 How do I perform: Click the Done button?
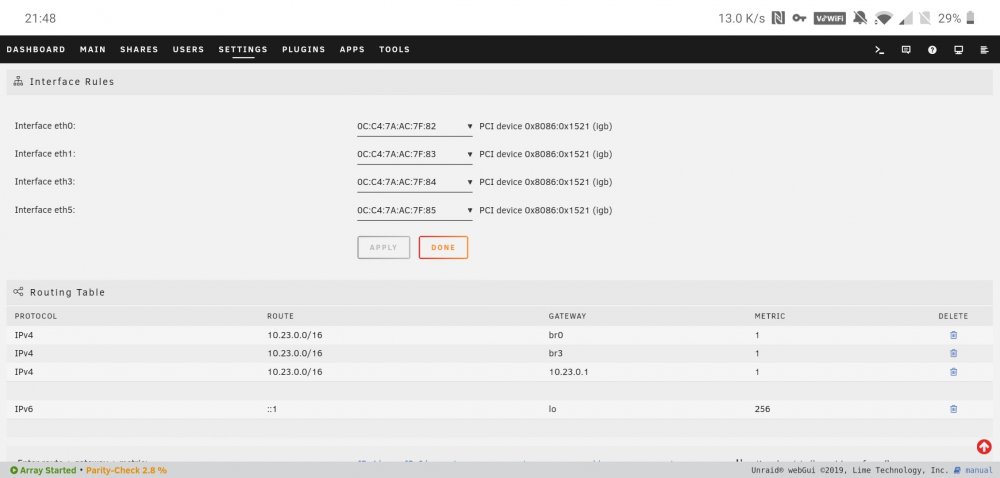443,247
